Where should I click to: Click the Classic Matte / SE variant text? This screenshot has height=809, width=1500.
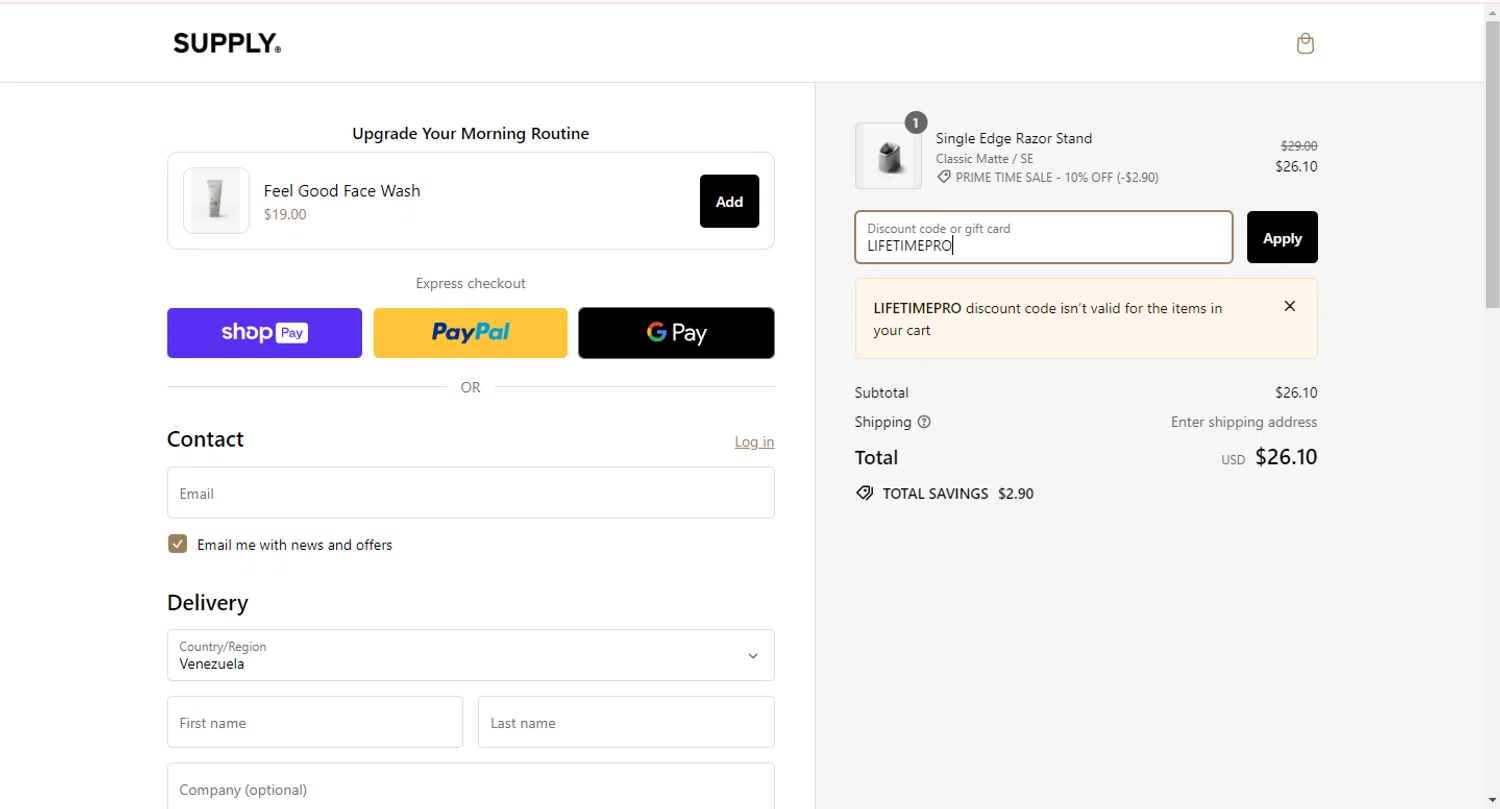pos(985,159)
